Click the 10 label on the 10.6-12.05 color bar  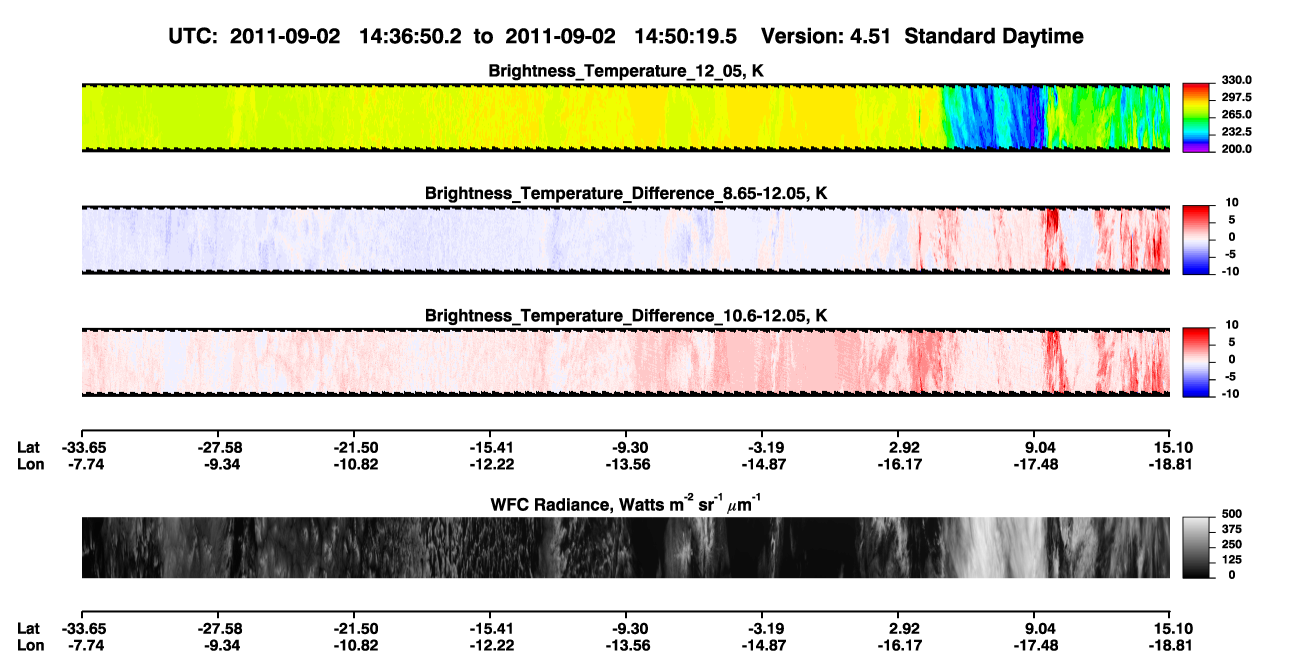click(1233, 326)
